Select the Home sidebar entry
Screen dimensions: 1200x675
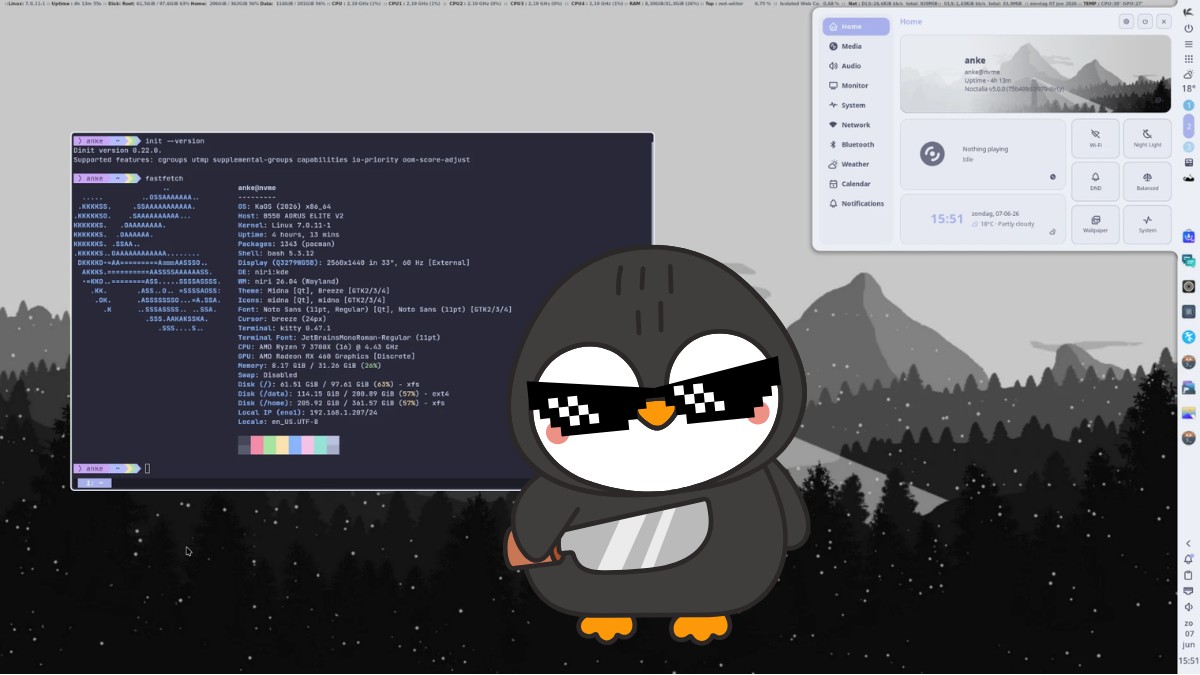click(x=856, y=27)
